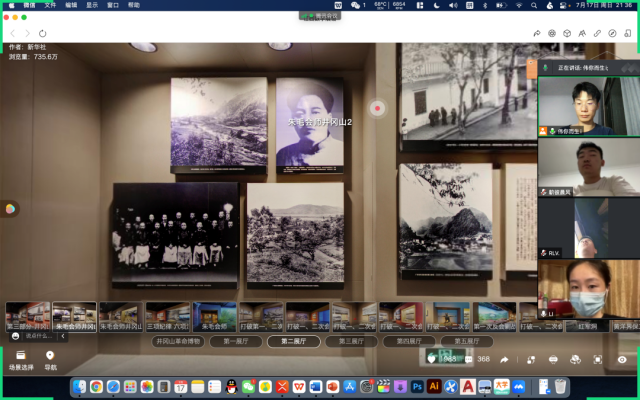Open the WeChat status icon in the menu bar
640x400 pixels.
point(356,5)
